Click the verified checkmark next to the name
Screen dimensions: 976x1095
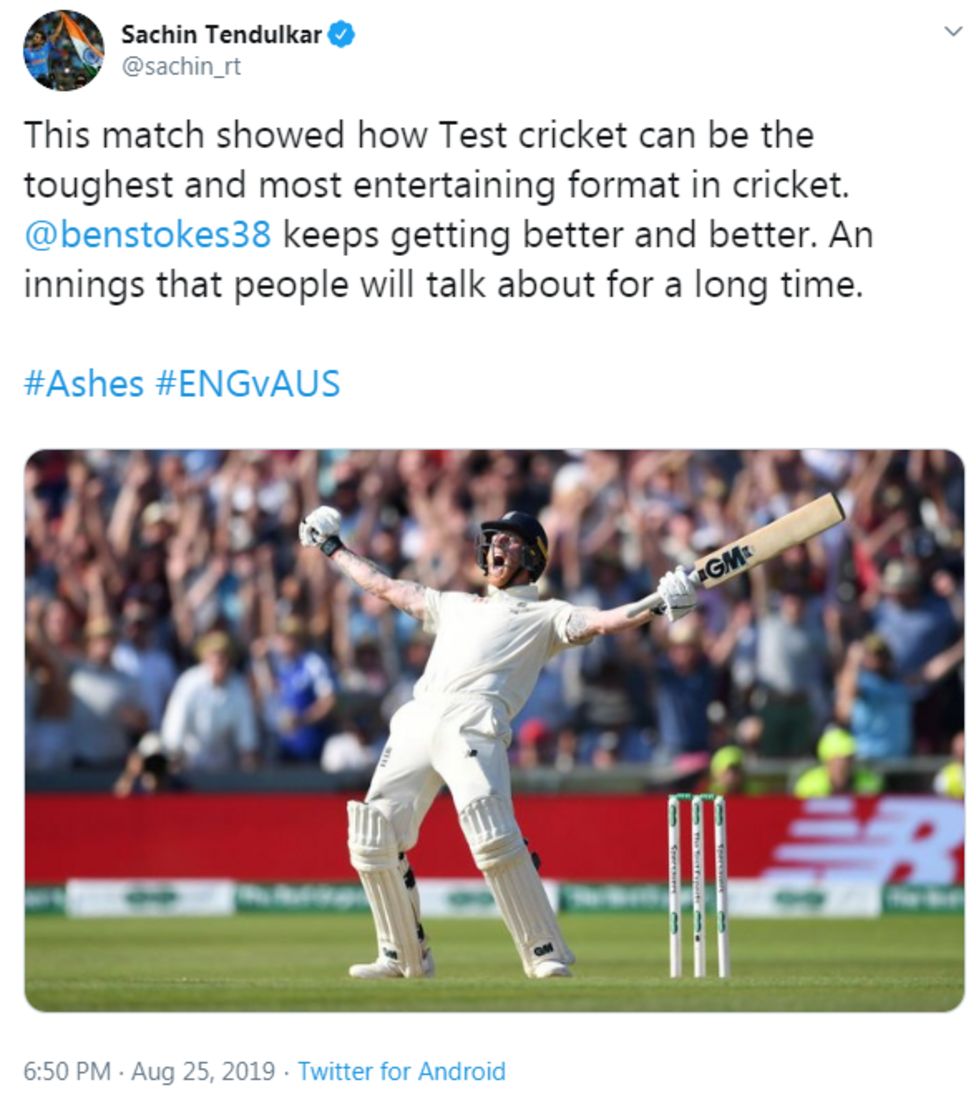(x=343, y=31)
